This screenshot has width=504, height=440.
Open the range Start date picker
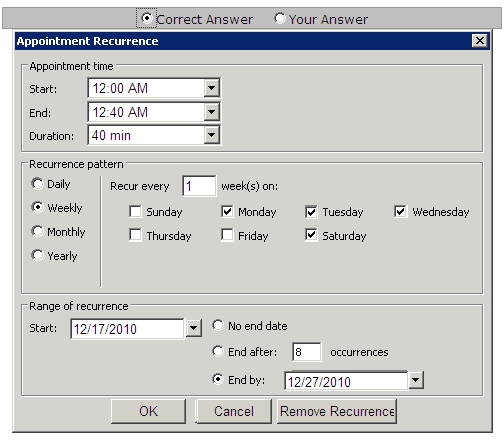point(194,328)
